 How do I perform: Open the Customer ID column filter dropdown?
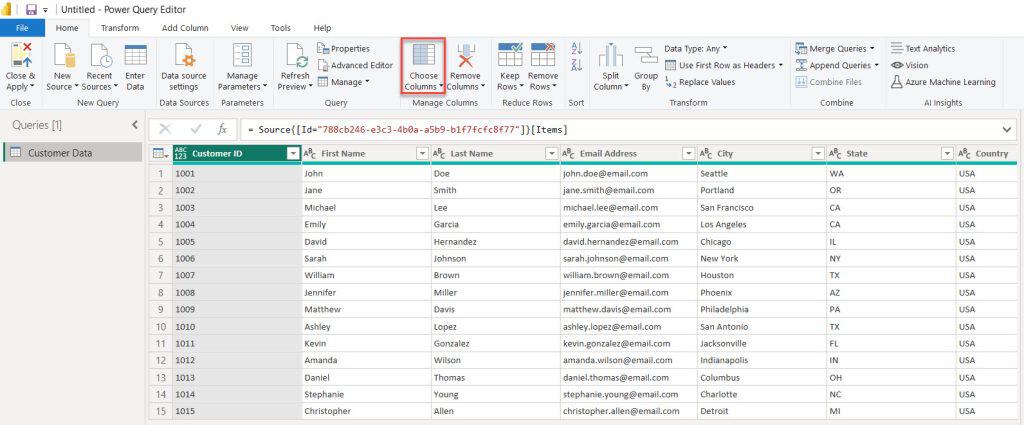tap(293, 153)
